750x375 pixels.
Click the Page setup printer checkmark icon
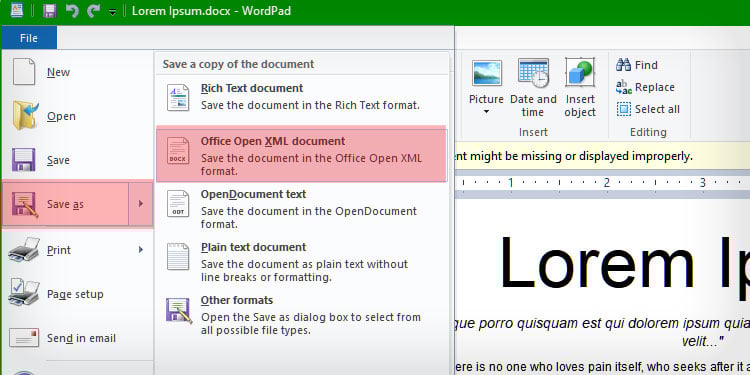(x=24, y=293)
